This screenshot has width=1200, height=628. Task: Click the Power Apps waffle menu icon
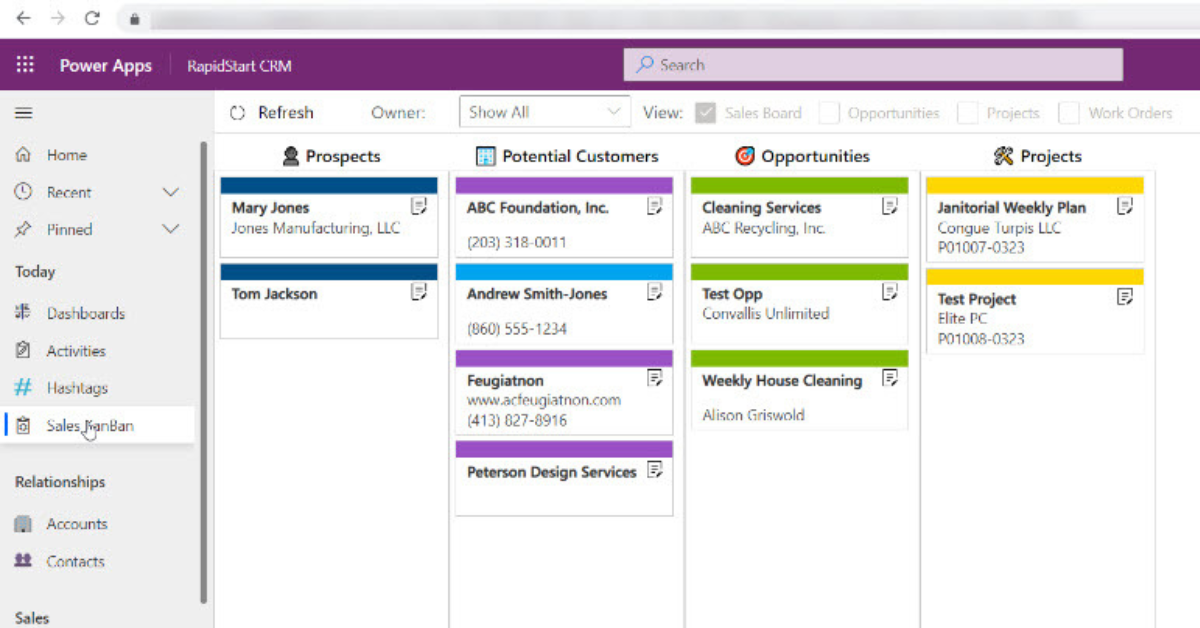click(25, 65)
